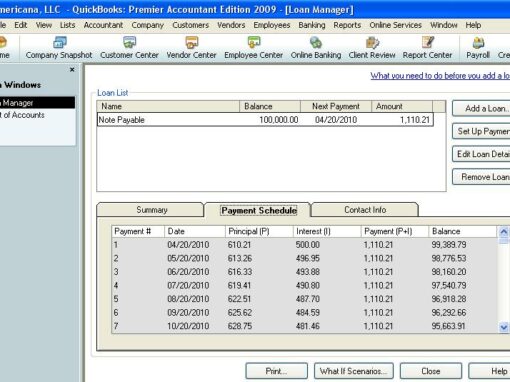The image size is (510, 382).
Task: Open the Edit menu
Action: click(x=21, y=25)
